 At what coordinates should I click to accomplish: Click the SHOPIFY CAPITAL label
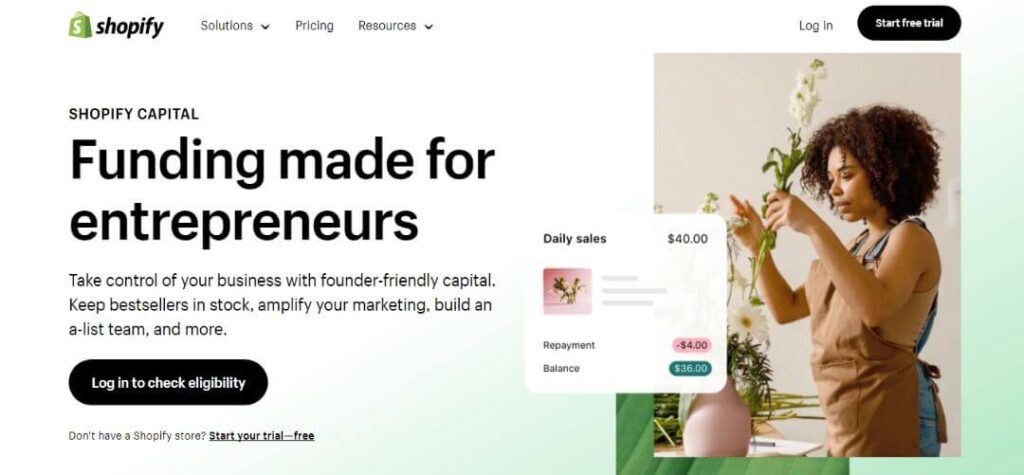coord(133,114)
